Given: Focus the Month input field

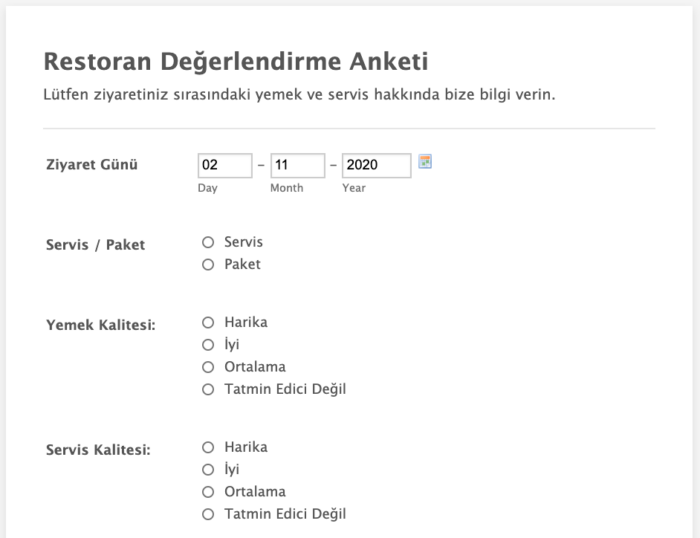Looking at the screenshot, I should (x=297, y=165).
